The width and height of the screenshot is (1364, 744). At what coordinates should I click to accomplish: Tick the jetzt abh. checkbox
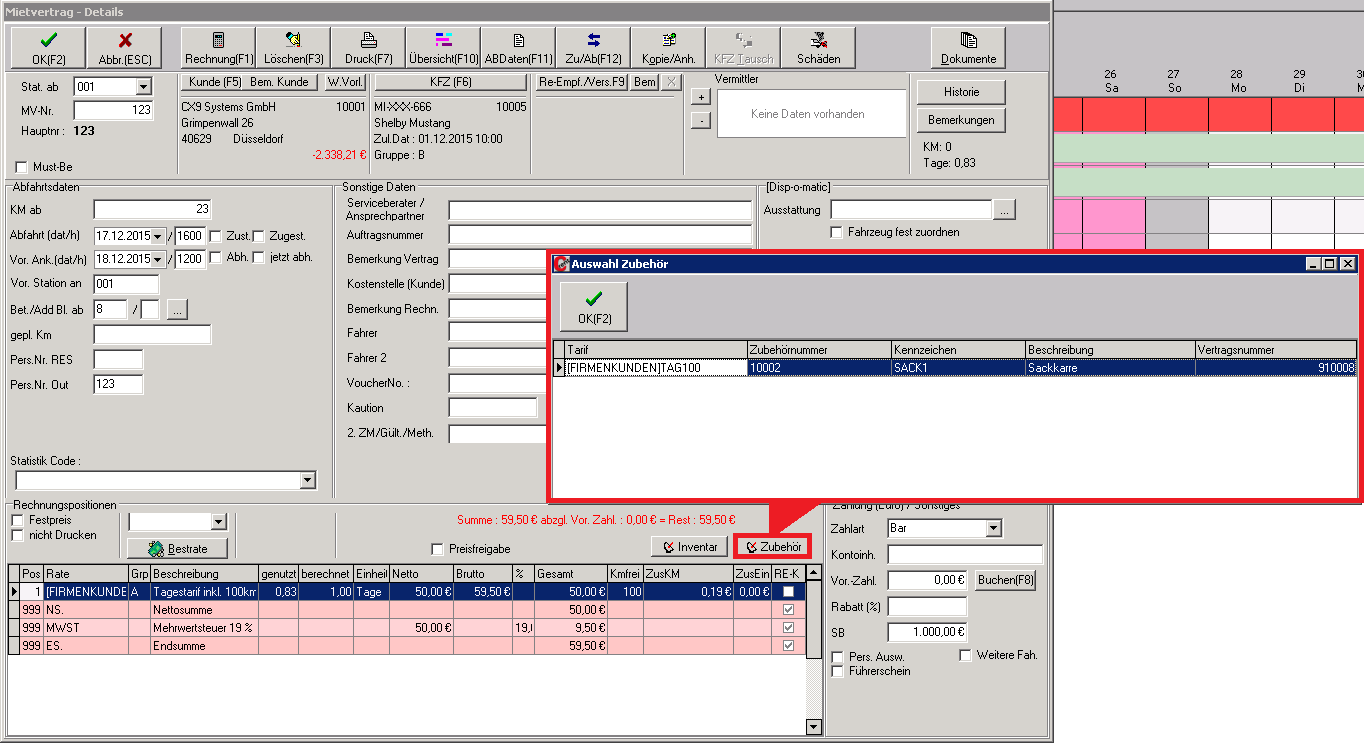[x=259, y=258]
